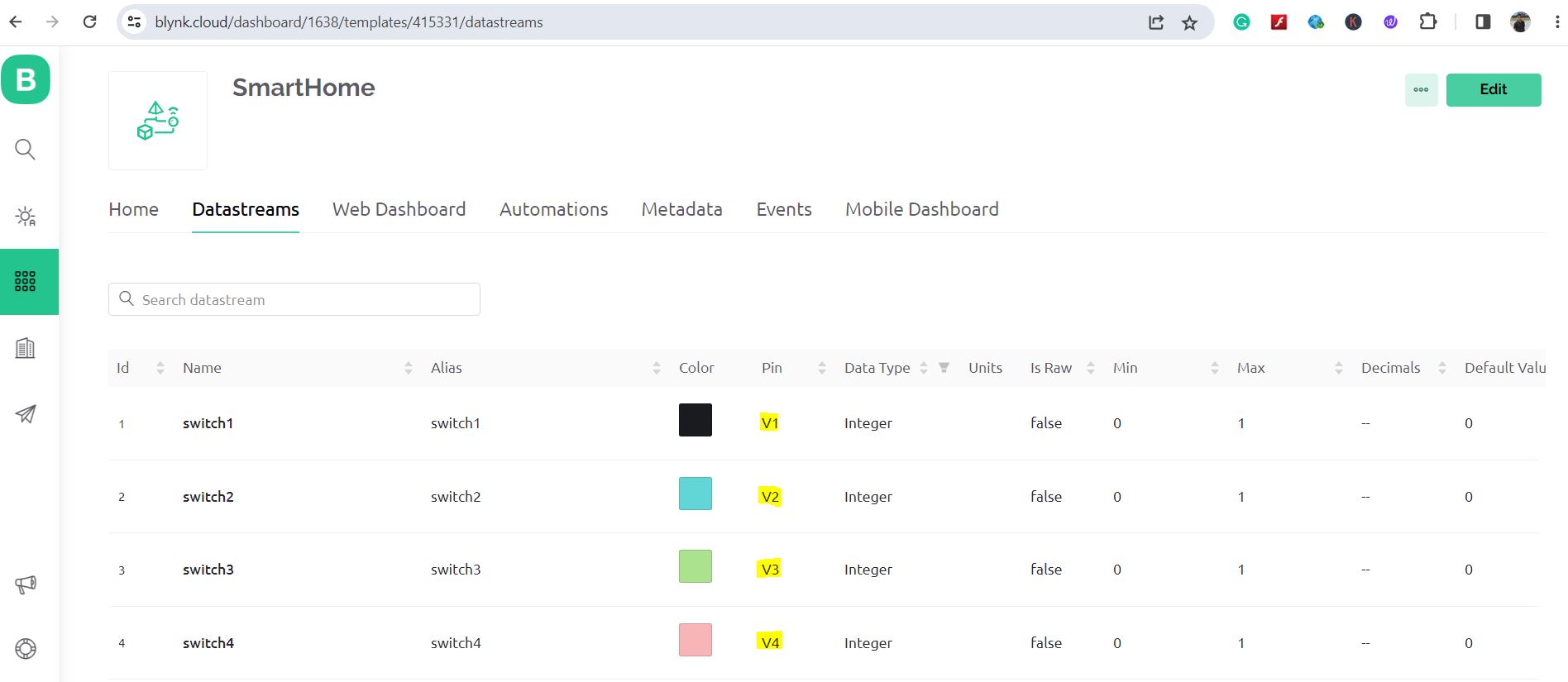Image resolution: width=1568 pixels, height=682 pixels.
Task: Open the Developer Zone sun icon in sidebar
Action: click(x=26, y=217)
